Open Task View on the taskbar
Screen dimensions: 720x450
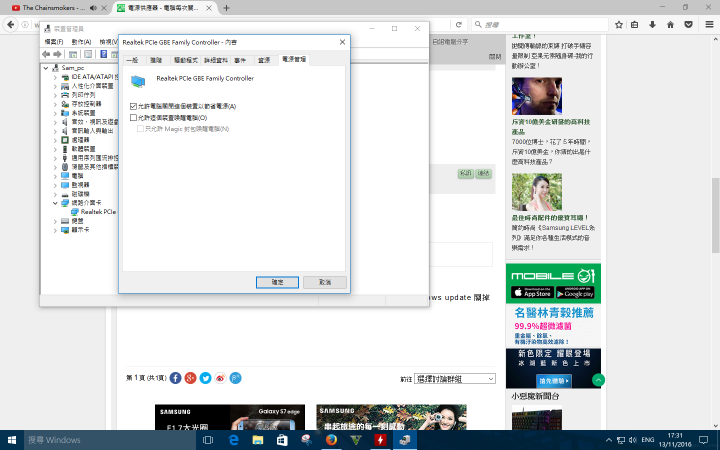[x=208, y=440]
